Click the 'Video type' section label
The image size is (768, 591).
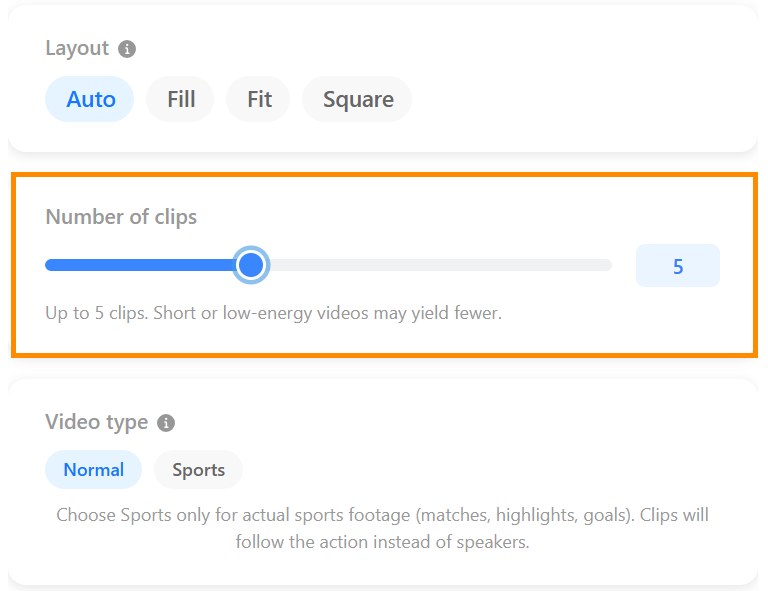pyautogui.click(x=96, y=422)
